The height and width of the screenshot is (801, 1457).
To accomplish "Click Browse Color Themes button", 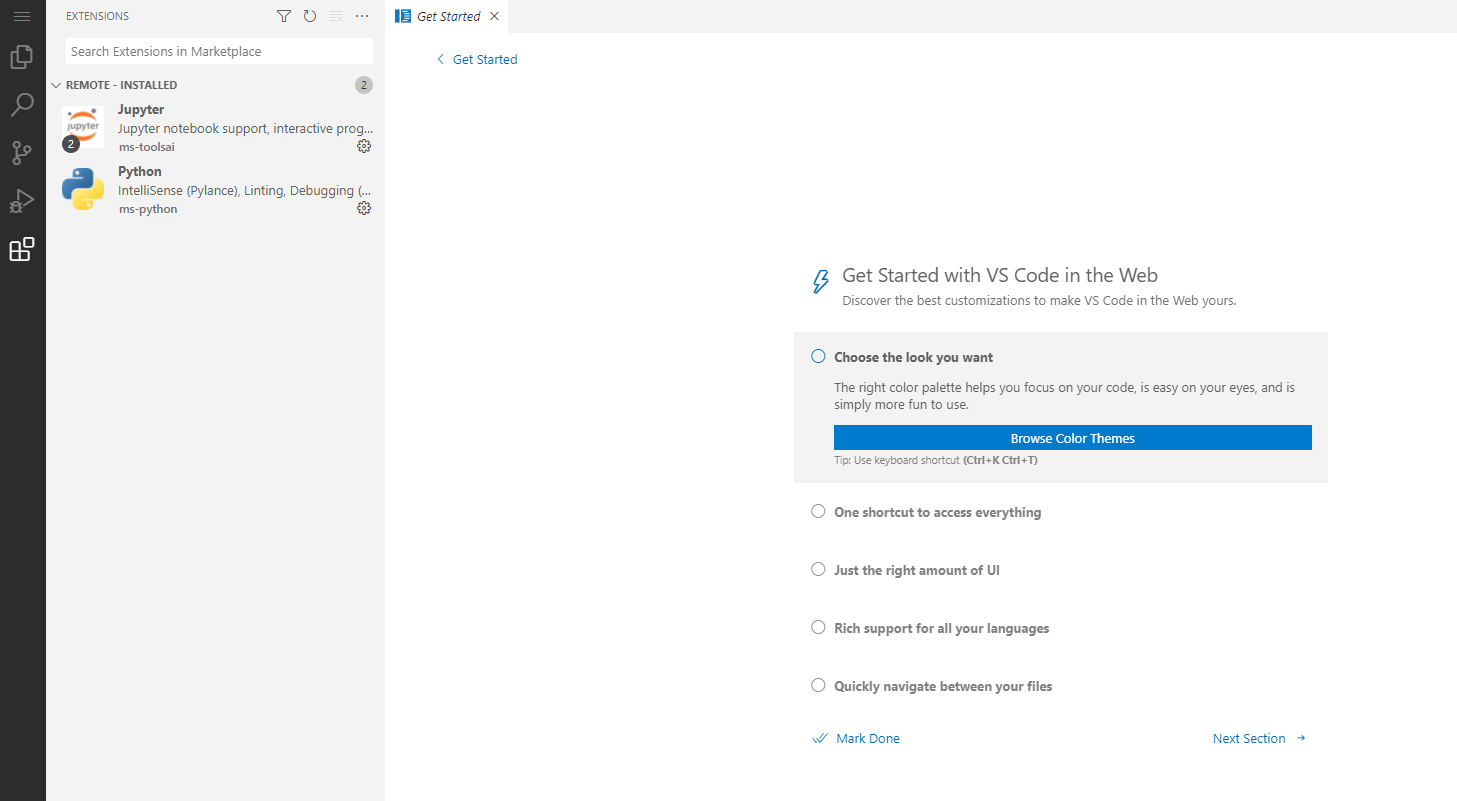I will pos(1073,438).
